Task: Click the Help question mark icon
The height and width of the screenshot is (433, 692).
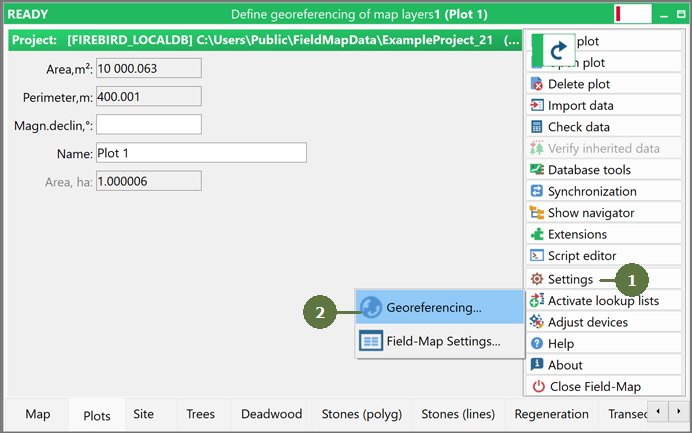Action: coord(537,343)
